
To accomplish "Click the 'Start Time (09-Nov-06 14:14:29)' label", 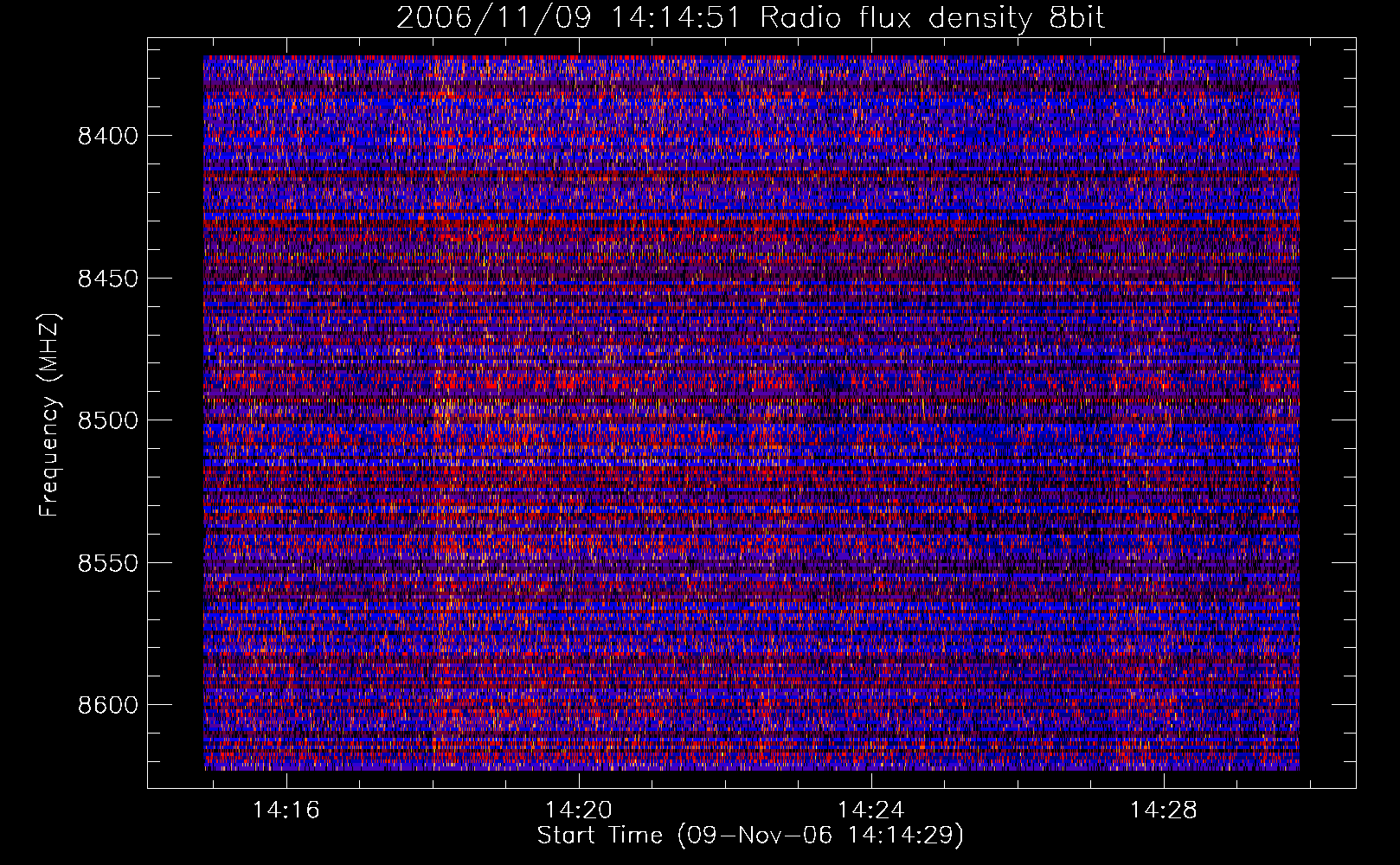I will point(750,836).
